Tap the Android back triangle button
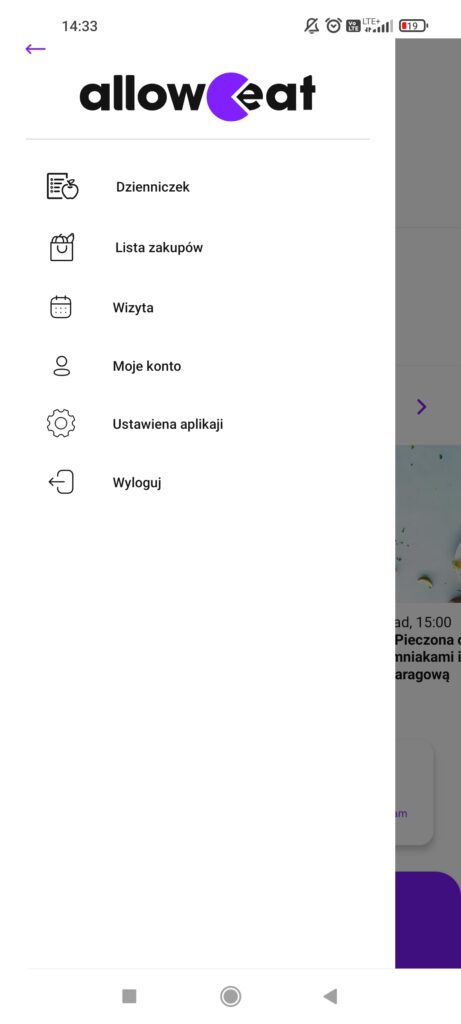Screen dimensions: 461x1024 [x=330, y=996]
